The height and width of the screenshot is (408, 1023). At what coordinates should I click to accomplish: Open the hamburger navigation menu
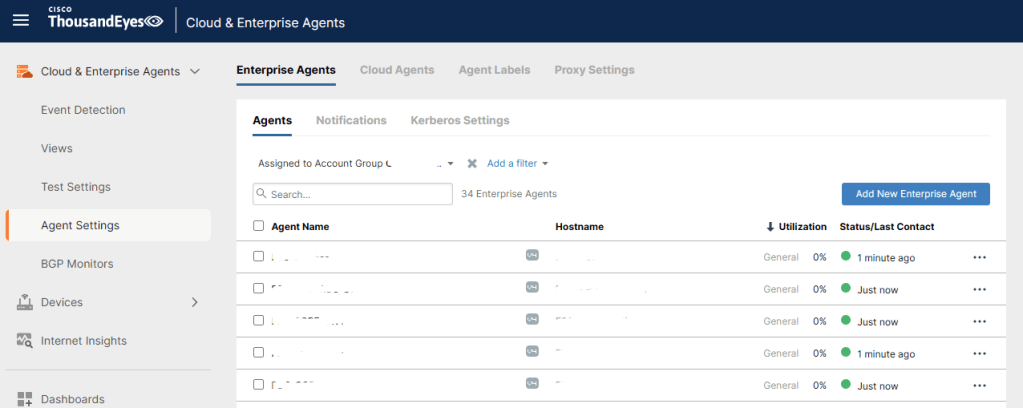click(20, 21)
